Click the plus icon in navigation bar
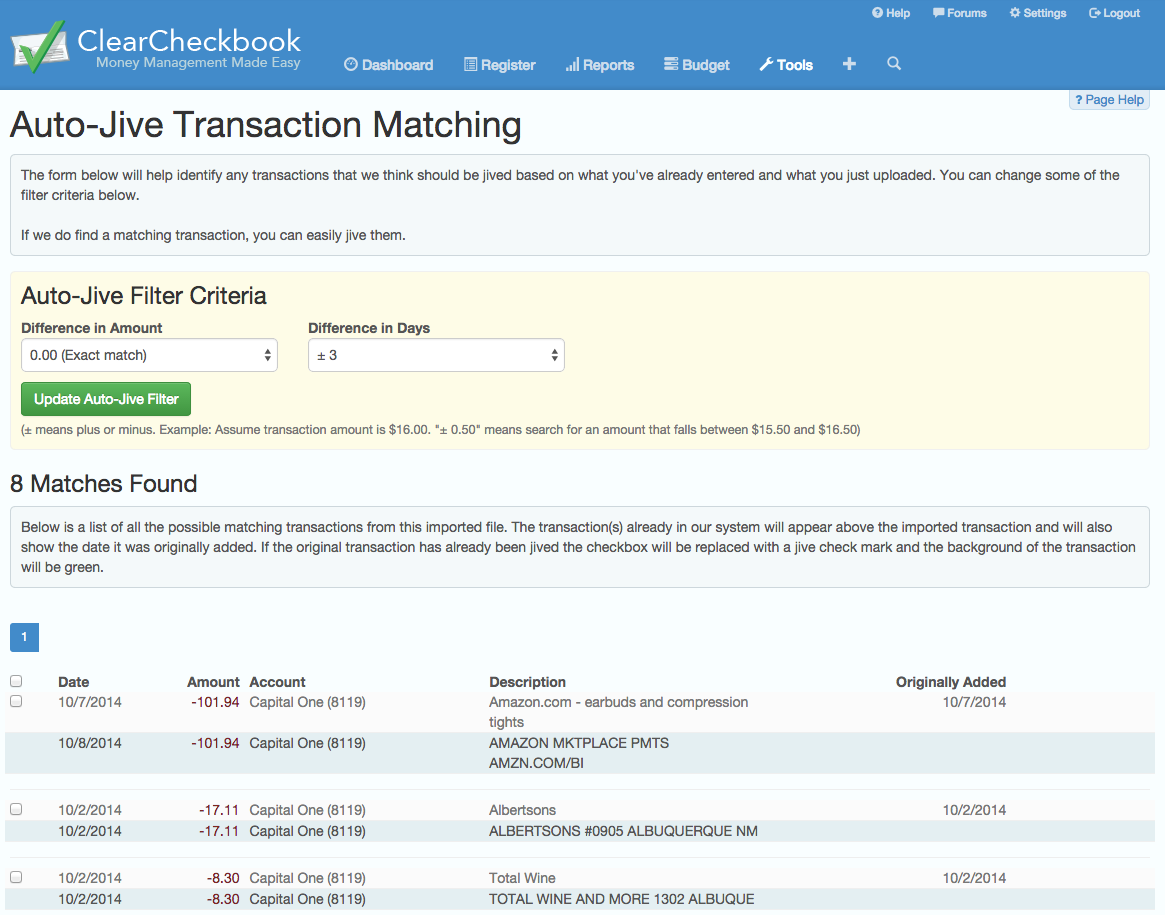The width and height of the screenshot is (1165, 915). click(x=849, y=64)
